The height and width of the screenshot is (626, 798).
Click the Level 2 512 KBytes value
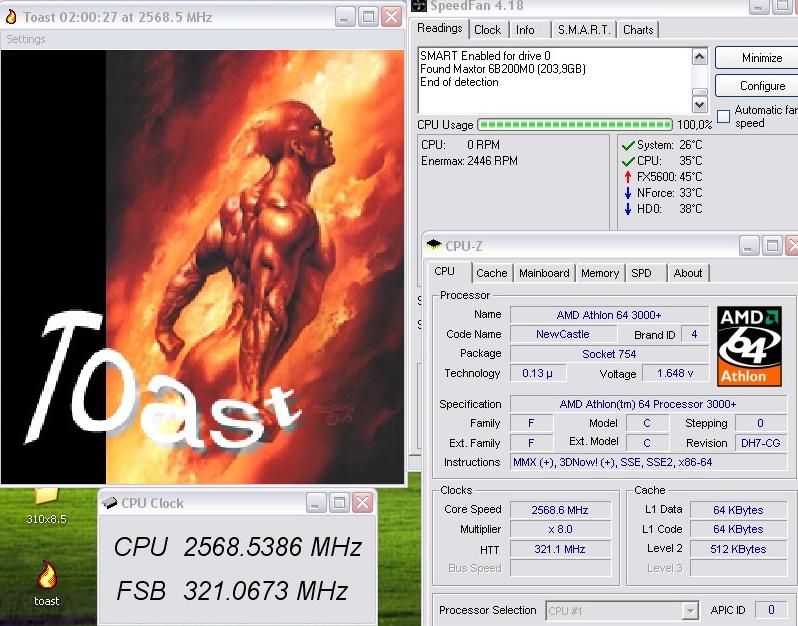[x=738, y=549]
